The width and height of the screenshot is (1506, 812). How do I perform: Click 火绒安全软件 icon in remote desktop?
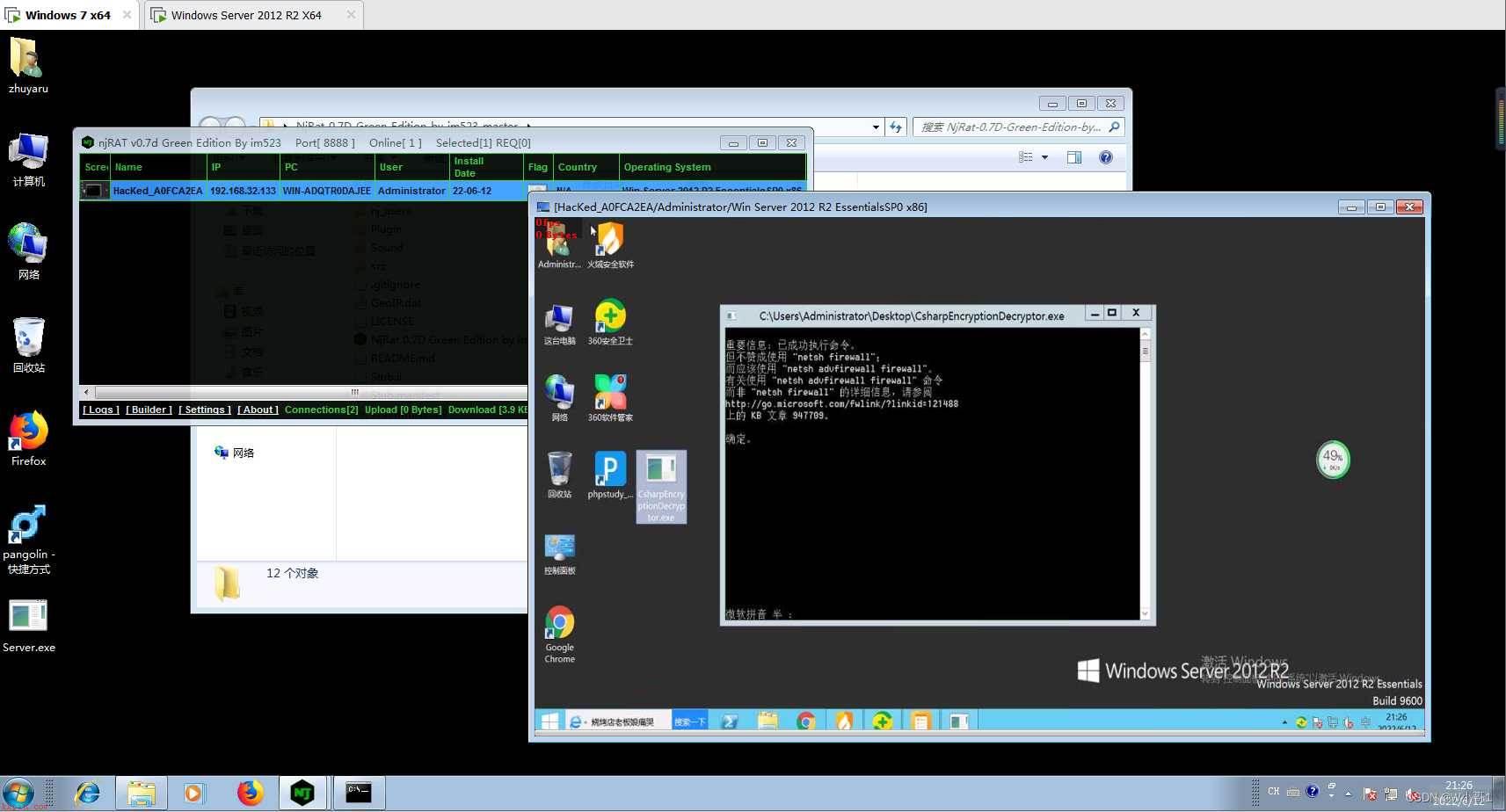610,245
